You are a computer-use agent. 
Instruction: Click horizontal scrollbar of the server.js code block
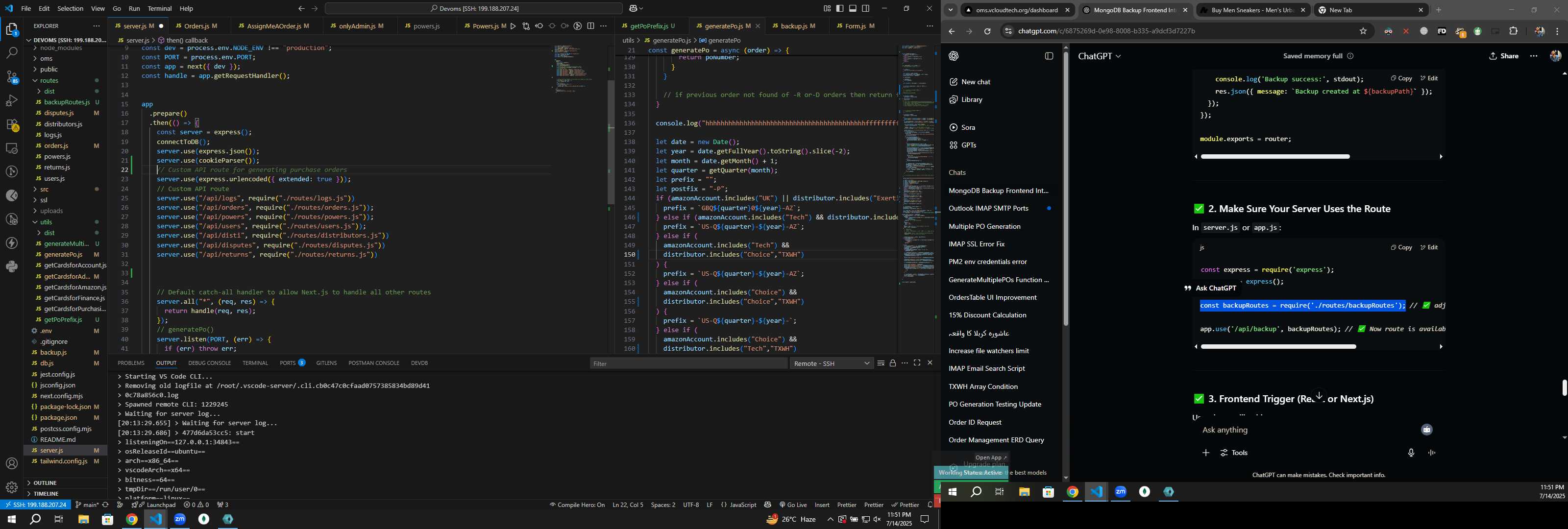pos(1278,347)
